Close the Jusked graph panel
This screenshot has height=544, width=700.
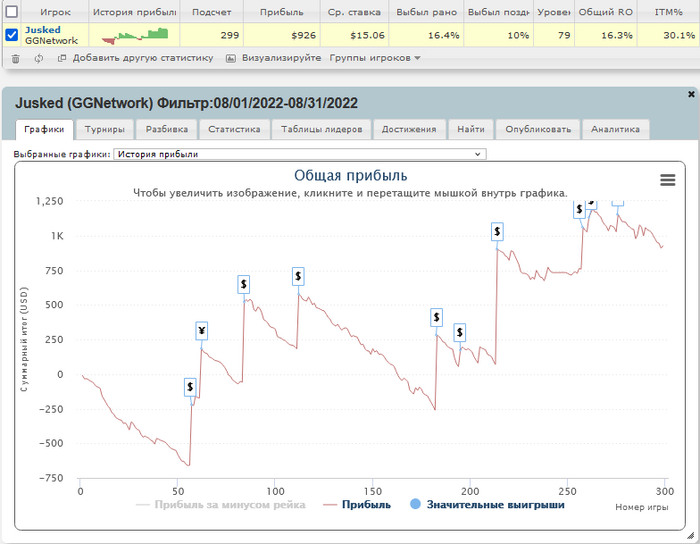(691, 94)
